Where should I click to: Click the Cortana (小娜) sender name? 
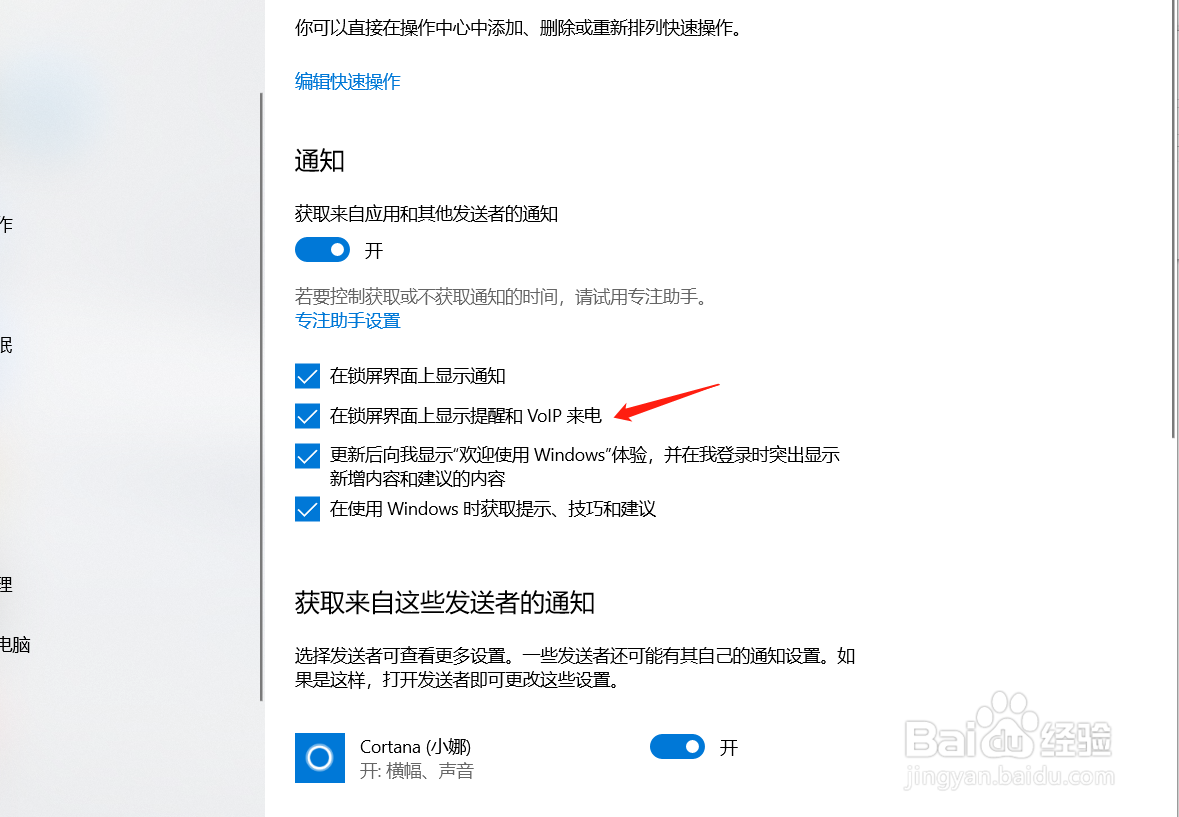pyautogui.click(x=415, y=746)
